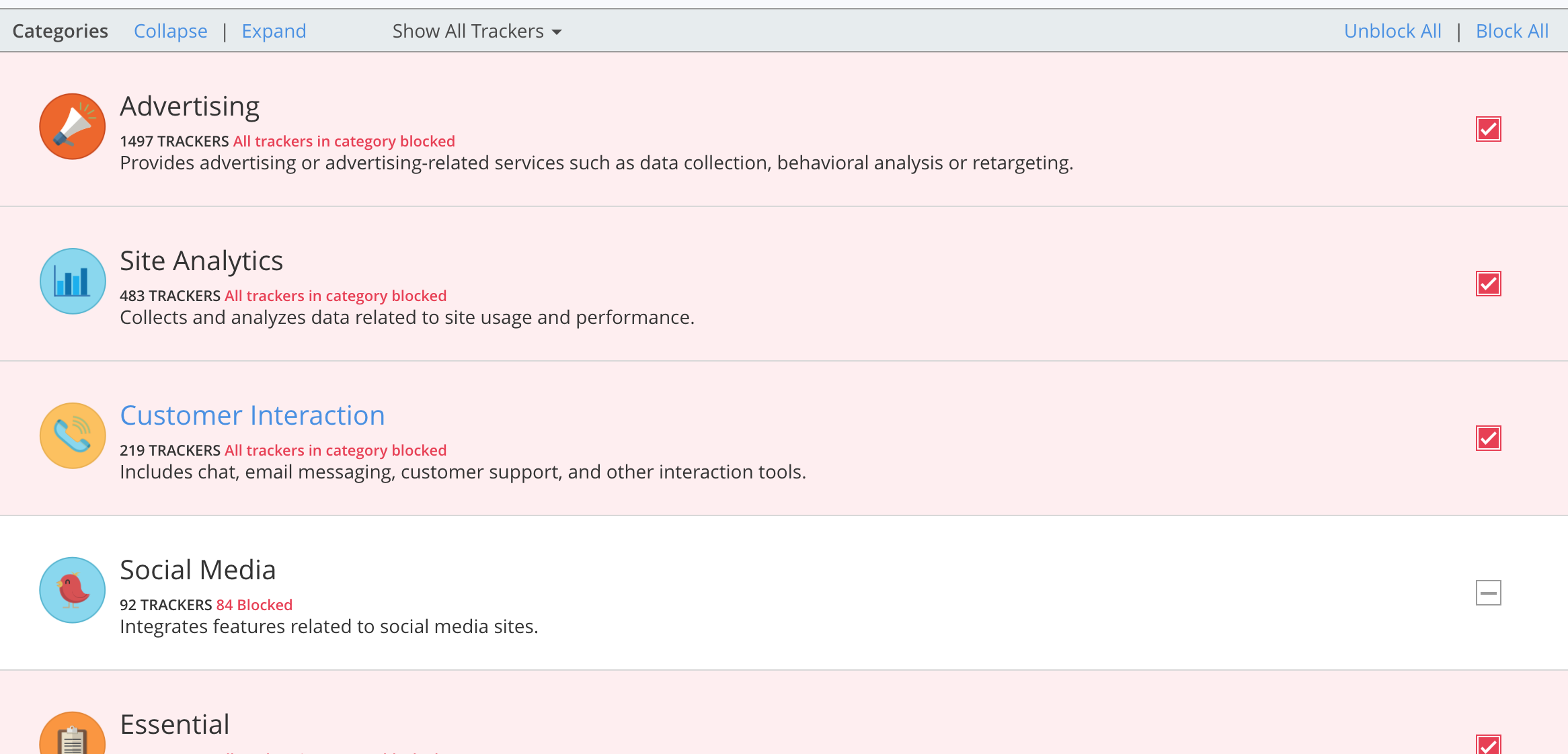Open the Site Analytics category title

(x=201, y=261)
